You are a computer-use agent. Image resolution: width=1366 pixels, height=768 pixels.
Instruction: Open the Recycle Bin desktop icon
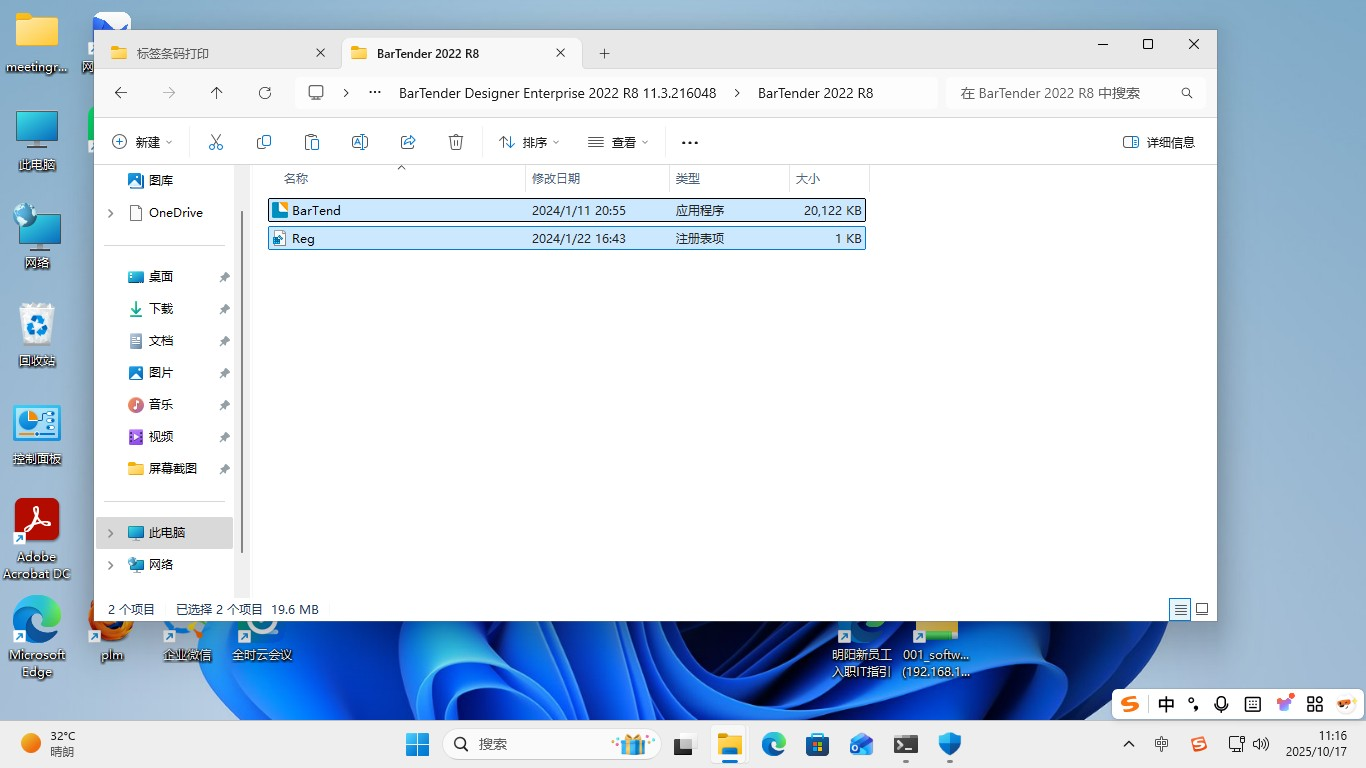(37, 334)
